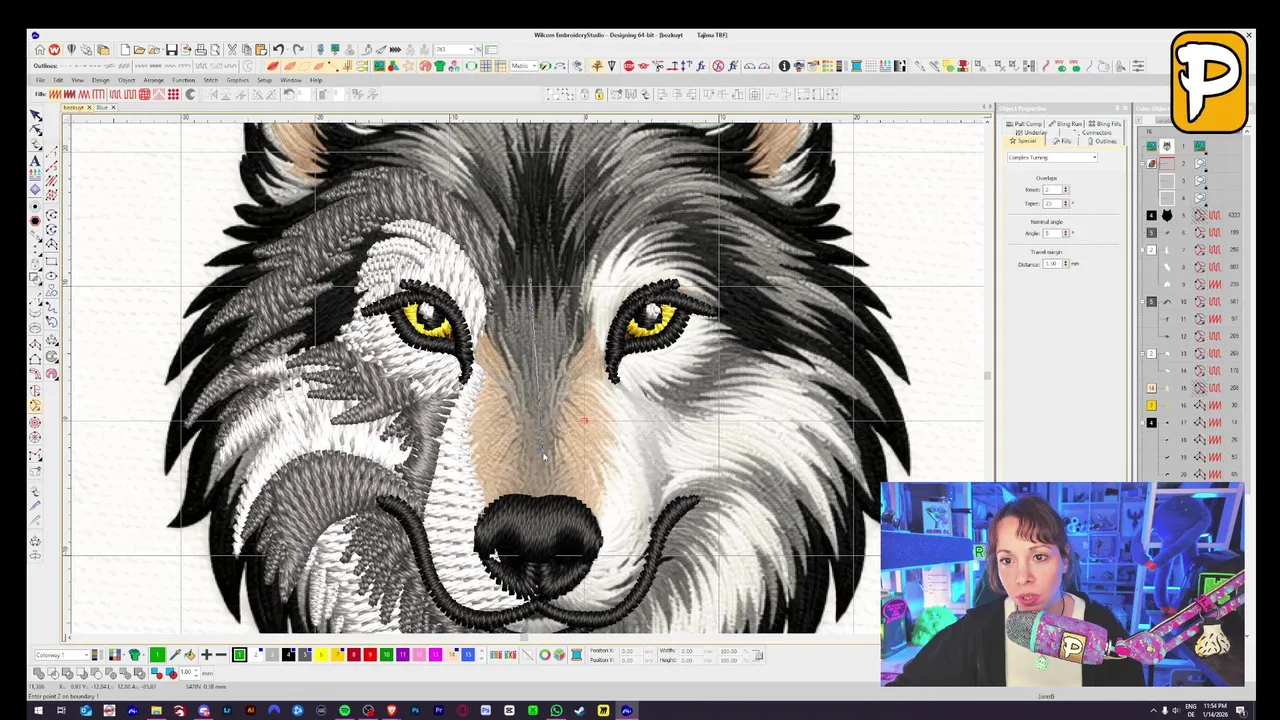Click the Angle input field
The height and width of the screenshot is (720, 1280).
1052,233
